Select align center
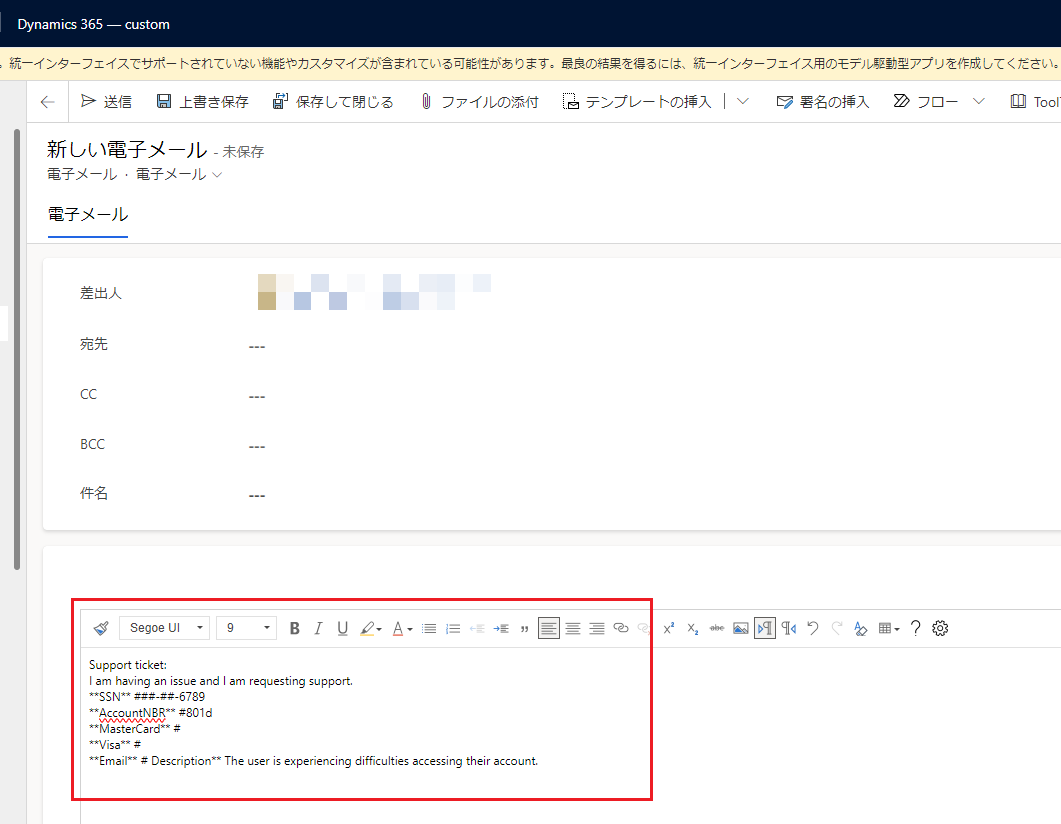The height and width of the screenshot is (824, 1061). (x=572, y=628)
